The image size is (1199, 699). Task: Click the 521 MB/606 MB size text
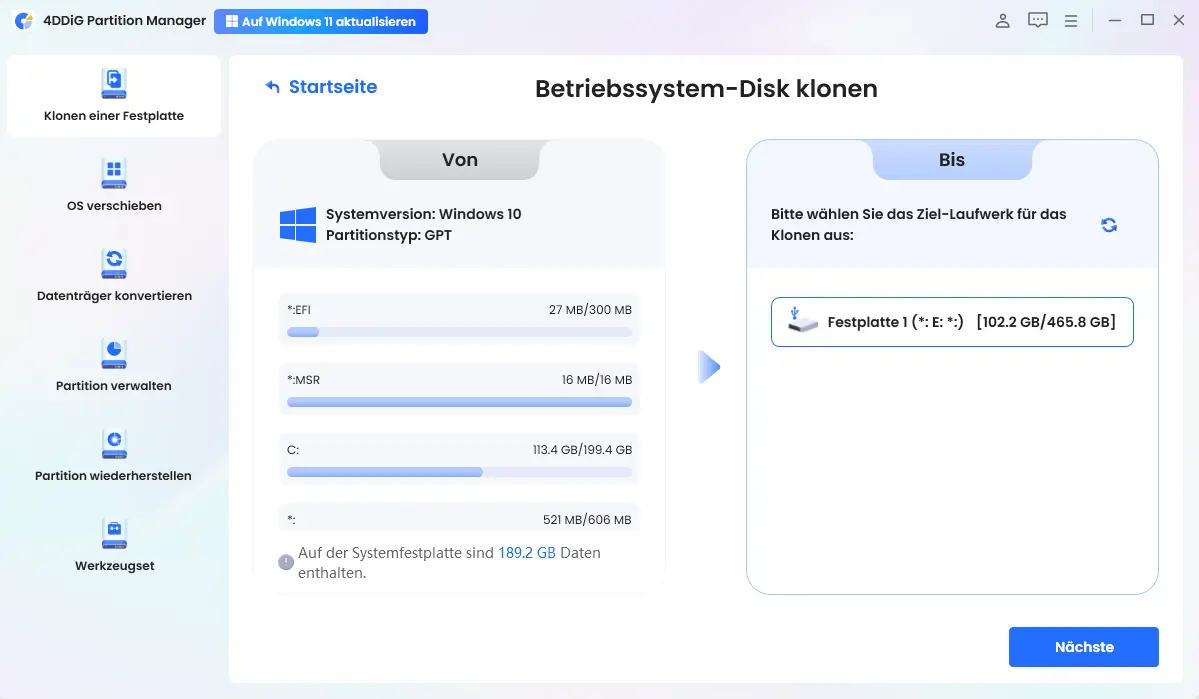[x=587, y=520]
